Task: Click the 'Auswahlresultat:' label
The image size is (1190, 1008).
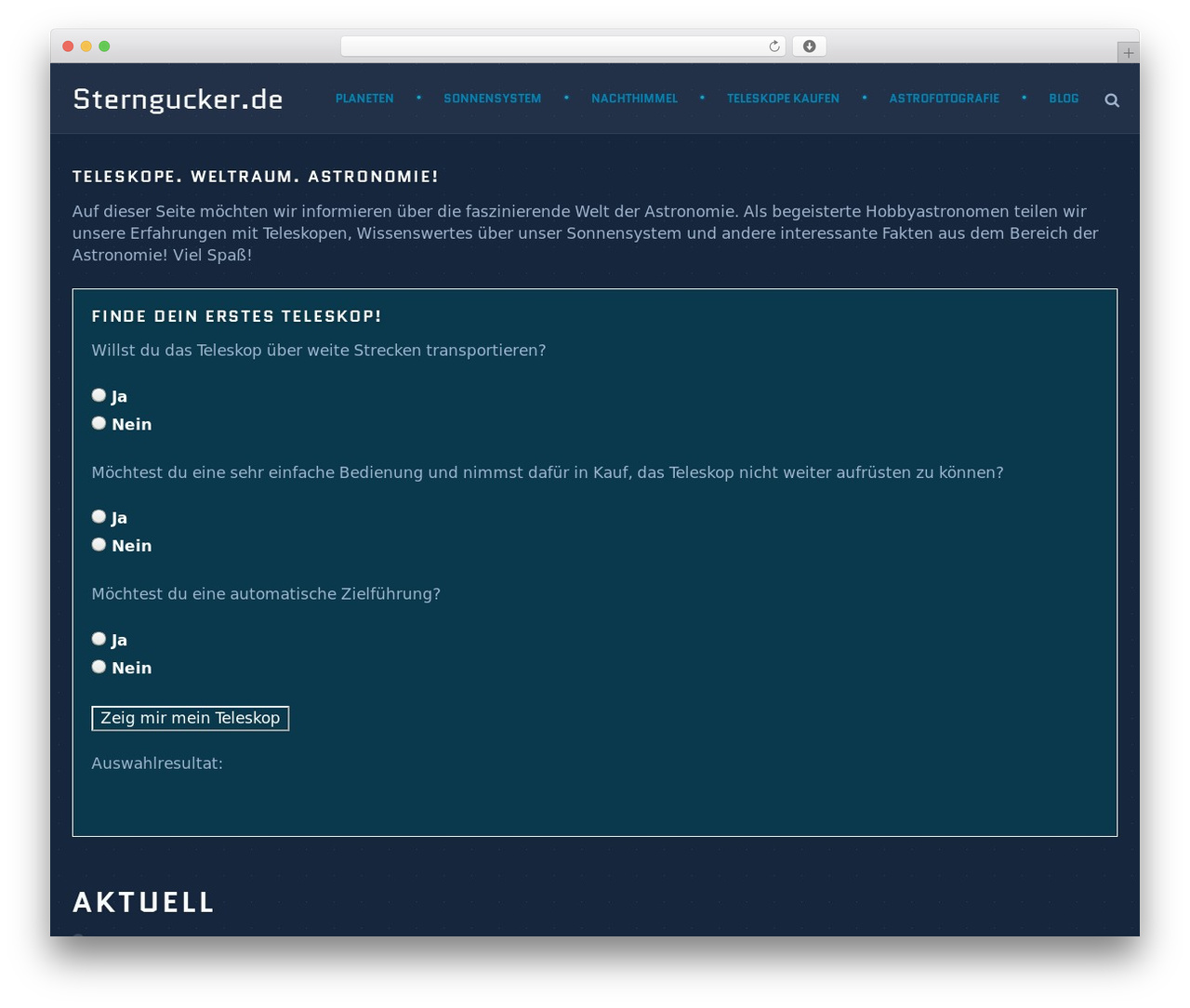Action: click(x=157, y=763)
